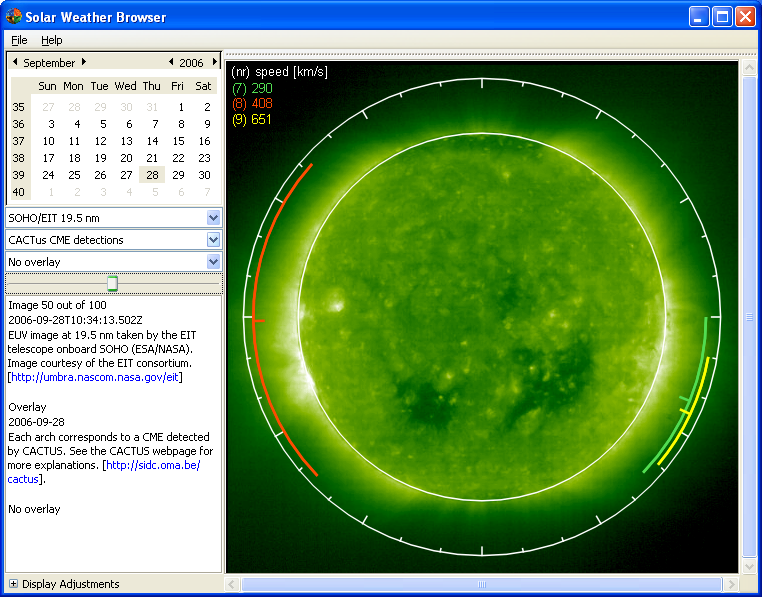
Task: Click the Solar Weather Browser title icon
Action: [x=14, y=17]
